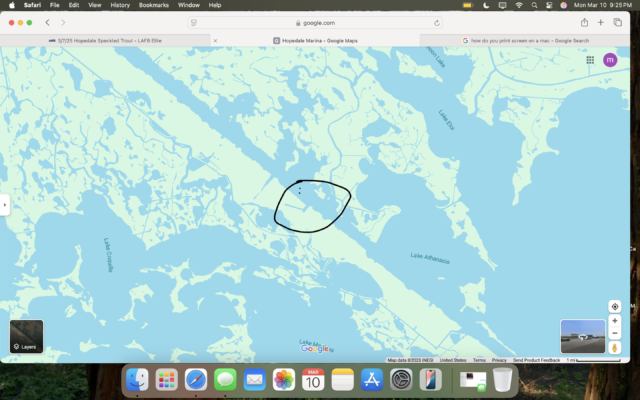Open the Screen Mirroring menu icon

(x=502, y=5)
